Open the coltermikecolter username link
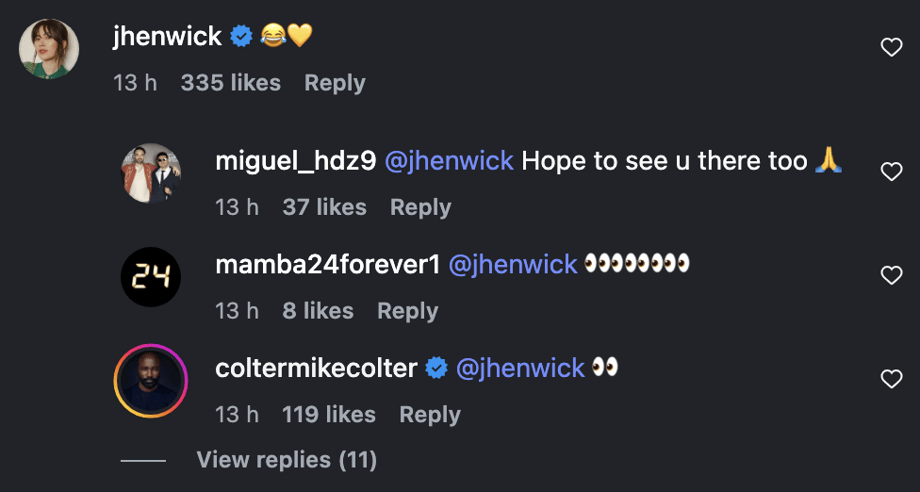The height and width of the screenshot is (492, 920). pyautogui.click(x=316, y=368)
